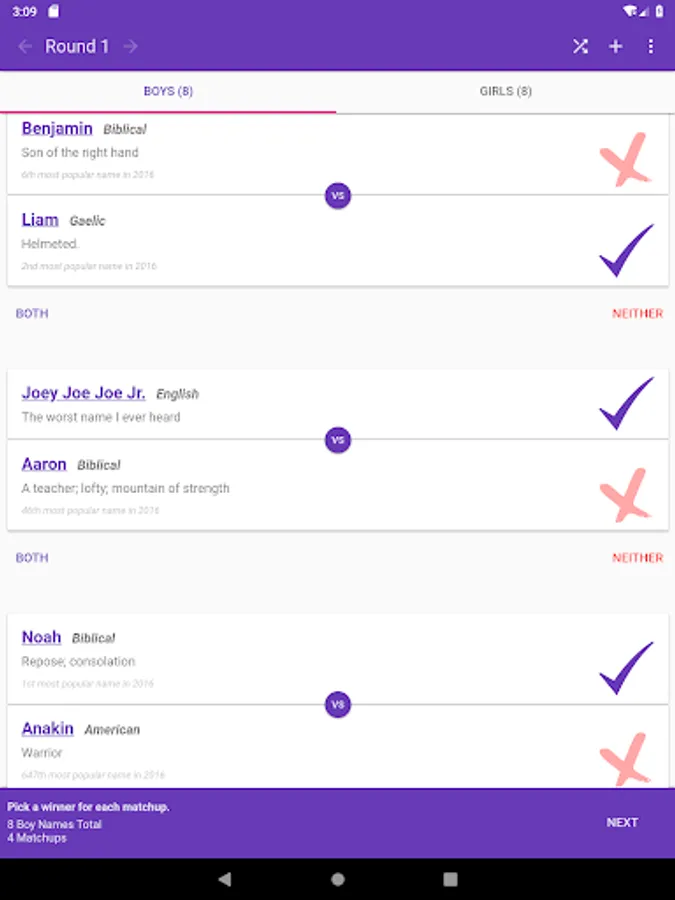Toggle the pink X mark for Benjamin
Screen dimensions: 675x900
coord(626,160)
